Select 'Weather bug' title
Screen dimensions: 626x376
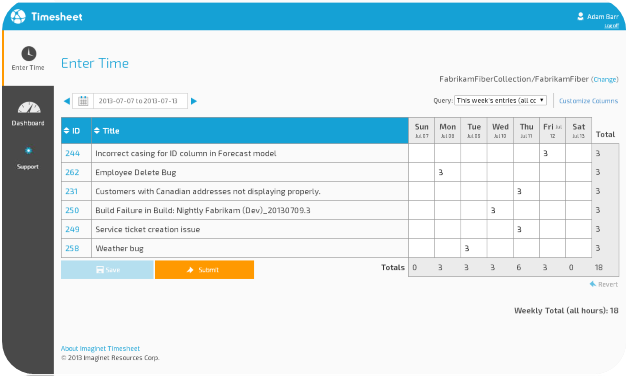(x=119, y=248)
